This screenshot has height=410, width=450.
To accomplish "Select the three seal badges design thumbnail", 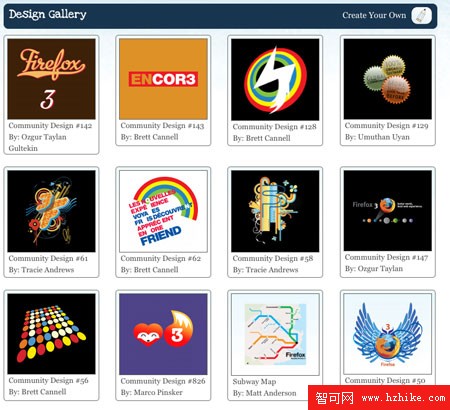I will pyautogui.click(x=388, y=79).
